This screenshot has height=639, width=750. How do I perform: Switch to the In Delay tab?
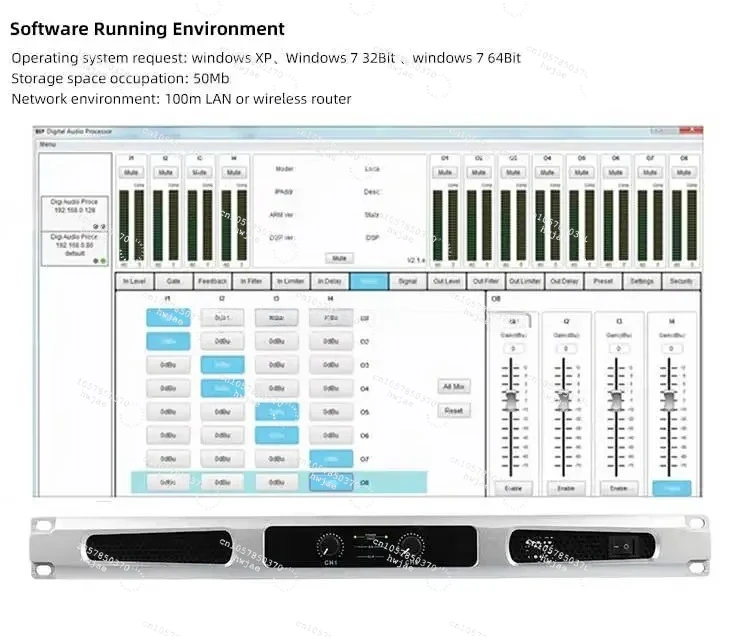pyautogui.click(x=330, y=281)
